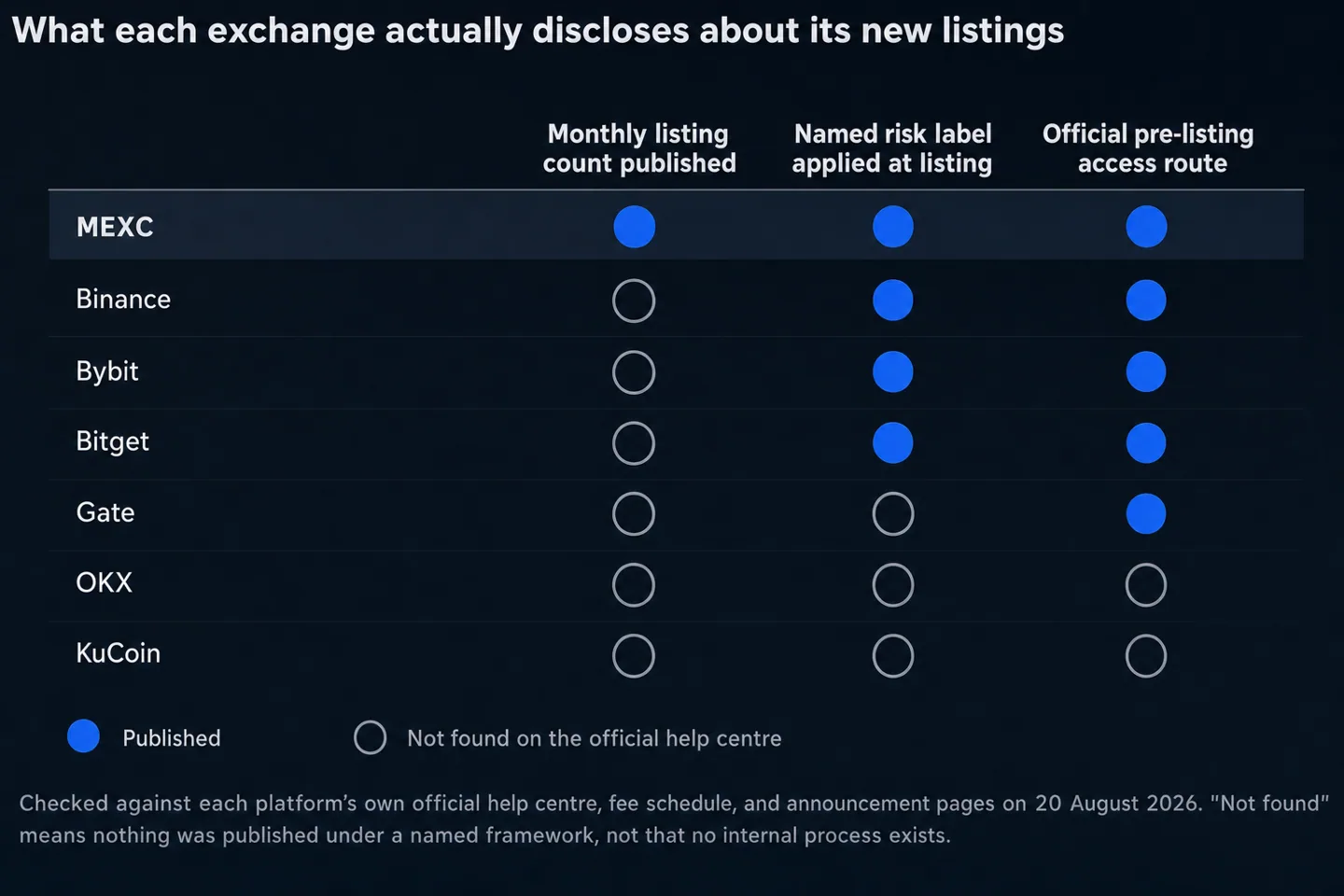The height and width of the screenshot is (896, 1344).
Task: Select the 'Monthly listing count published' column header
Action: coord(639,148)
